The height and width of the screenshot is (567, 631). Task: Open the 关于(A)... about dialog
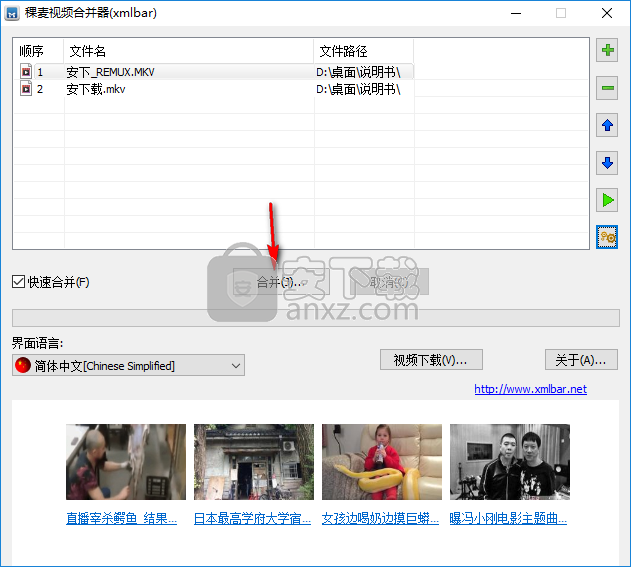(x=581, y=360)
